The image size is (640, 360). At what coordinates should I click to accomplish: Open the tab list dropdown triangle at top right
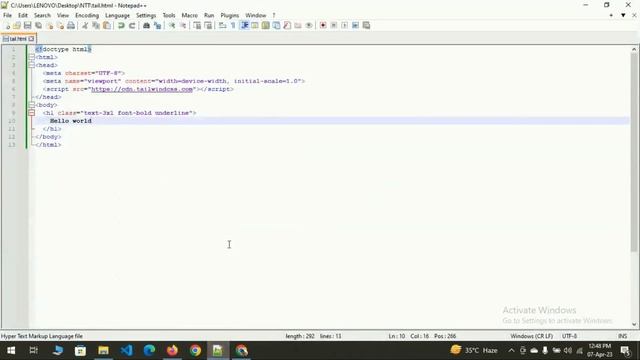click(x=623, y=15)
